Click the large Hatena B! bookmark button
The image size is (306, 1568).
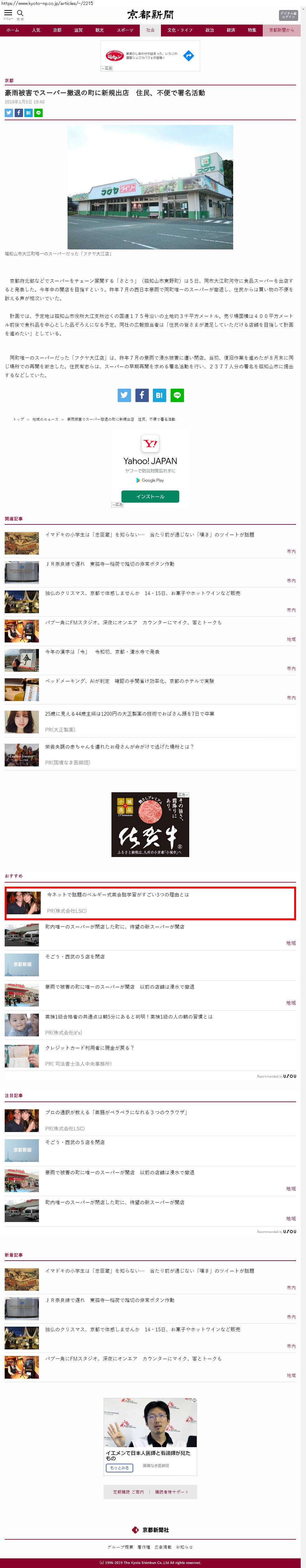point(159,395)
